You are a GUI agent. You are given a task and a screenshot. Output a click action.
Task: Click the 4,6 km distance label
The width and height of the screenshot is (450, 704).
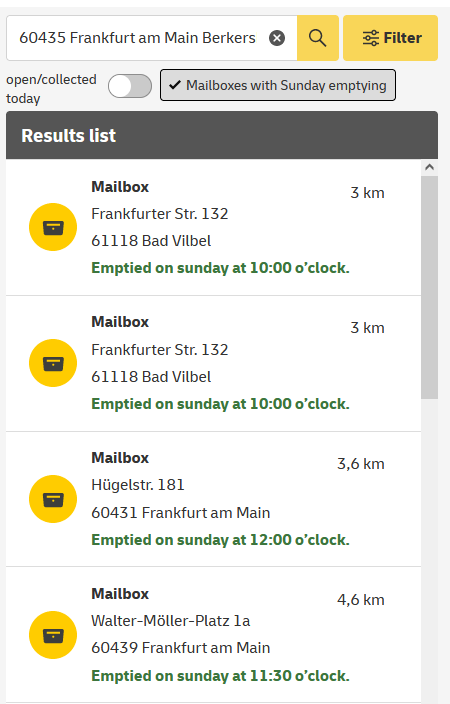point(361,600)
